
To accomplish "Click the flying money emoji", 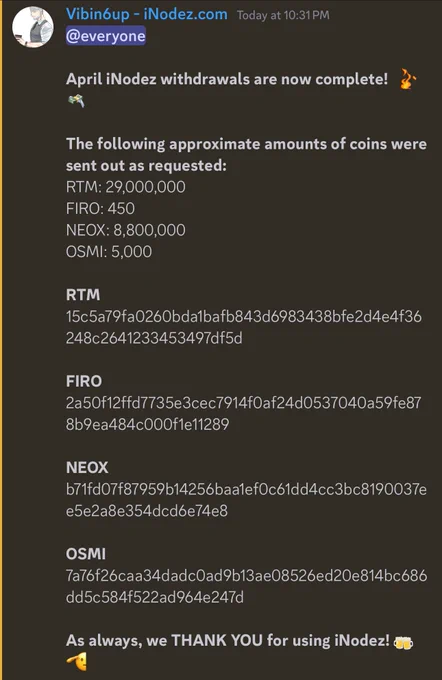I will click(x=76, y=101).
